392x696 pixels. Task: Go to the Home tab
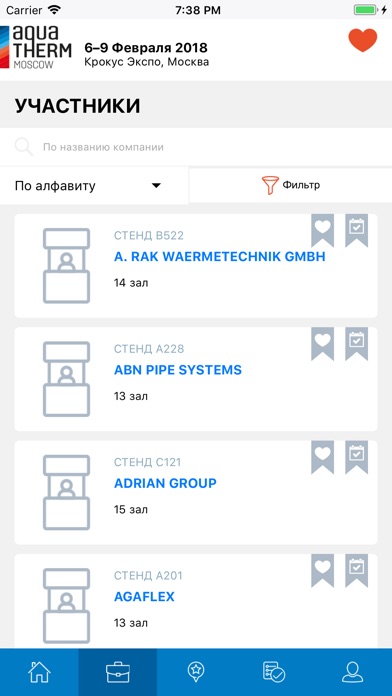(39, 672)
